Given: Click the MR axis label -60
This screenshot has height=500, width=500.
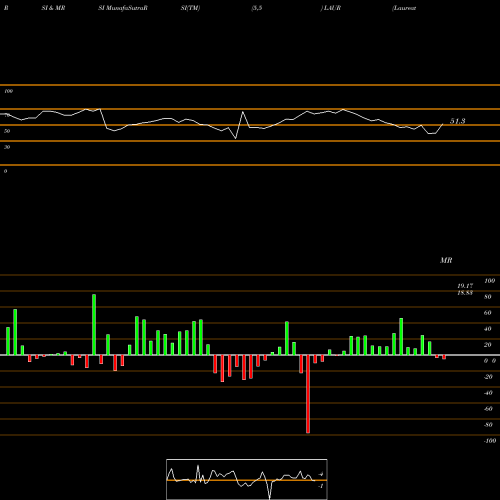Looking at the screenshot, I should click(x=488, y=409).
